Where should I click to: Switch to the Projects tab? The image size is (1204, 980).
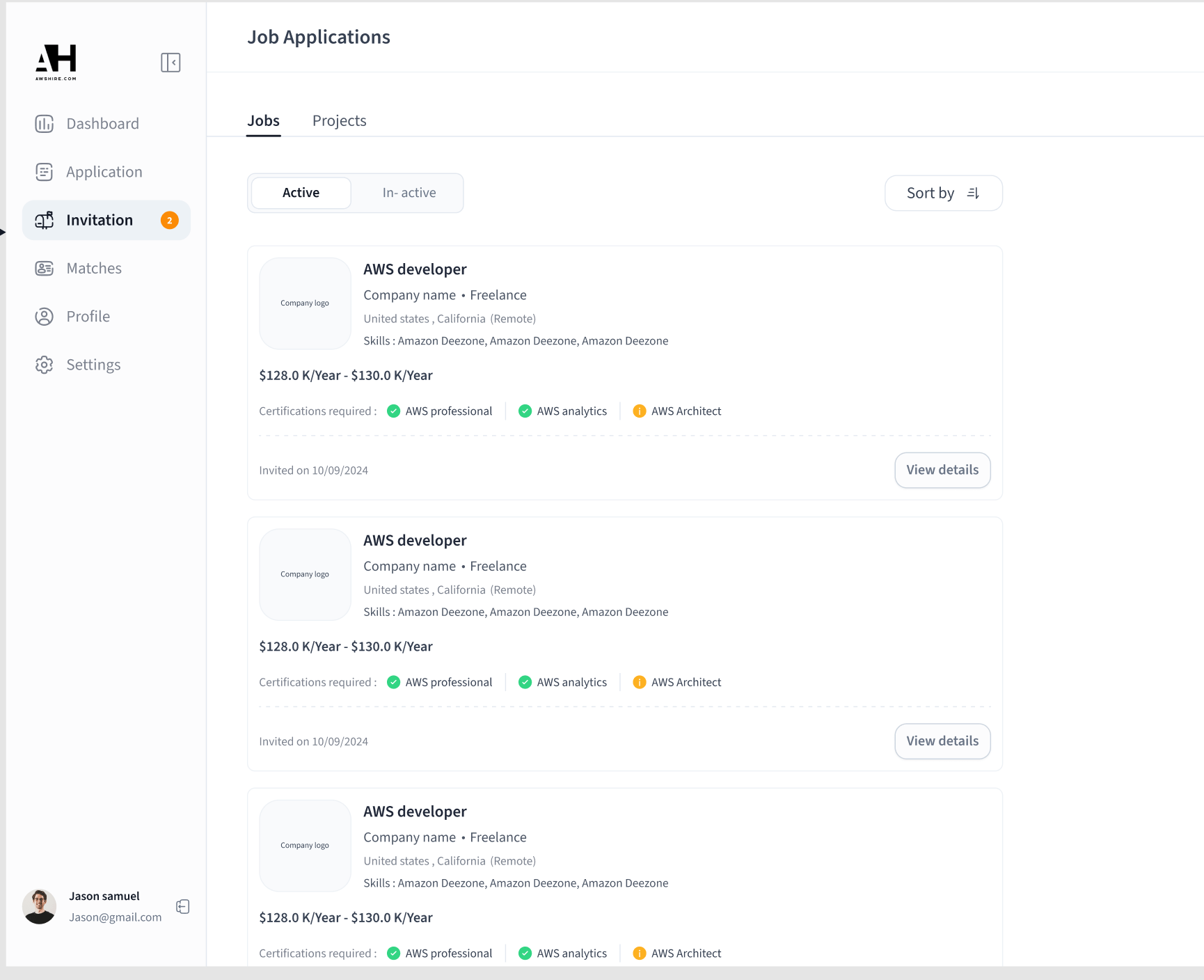pyautogui.click(x=340, y=121)
